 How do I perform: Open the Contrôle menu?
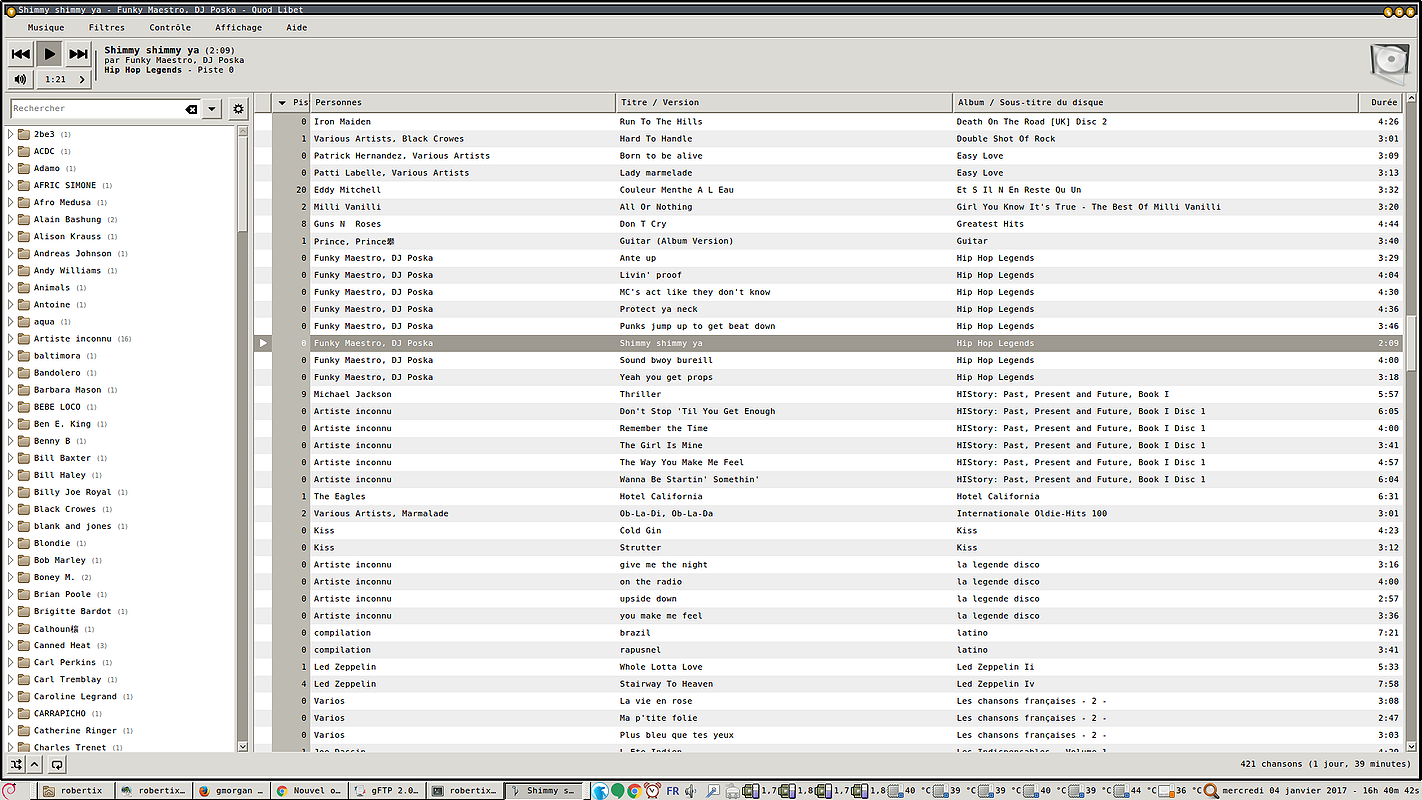(x=170, y=28)
